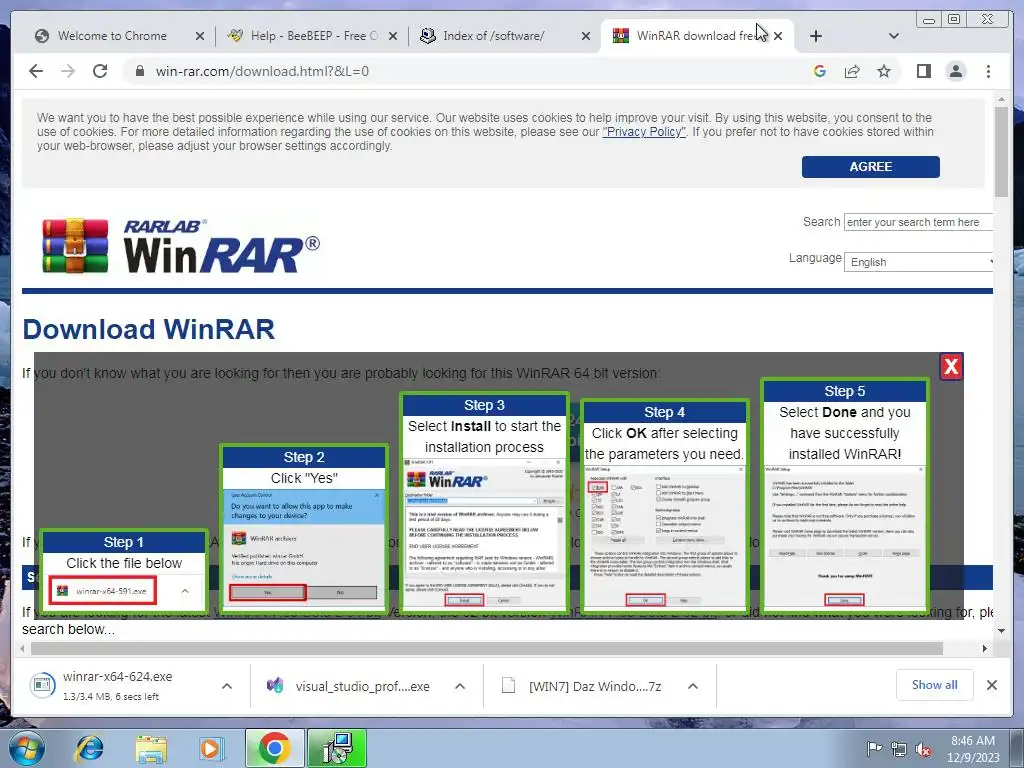Viewport: 1024px width, 768px height.
Task: Switch to Index of /software/ tab
Action: (493, 36)
